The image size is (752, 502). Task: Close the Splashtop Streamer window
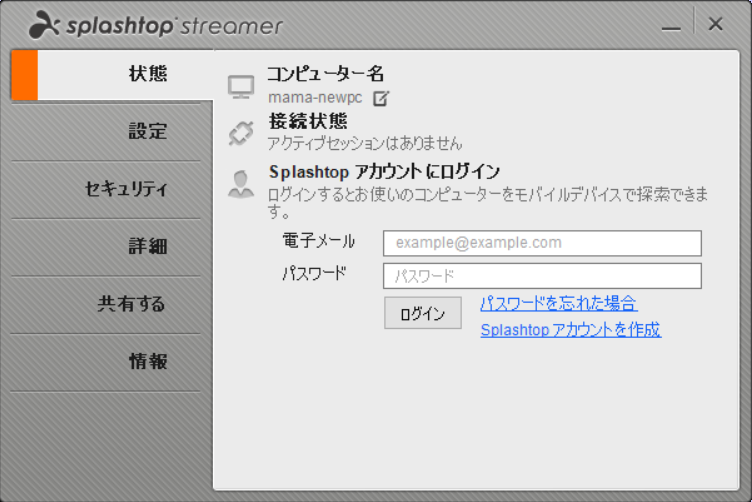point(716,23)
